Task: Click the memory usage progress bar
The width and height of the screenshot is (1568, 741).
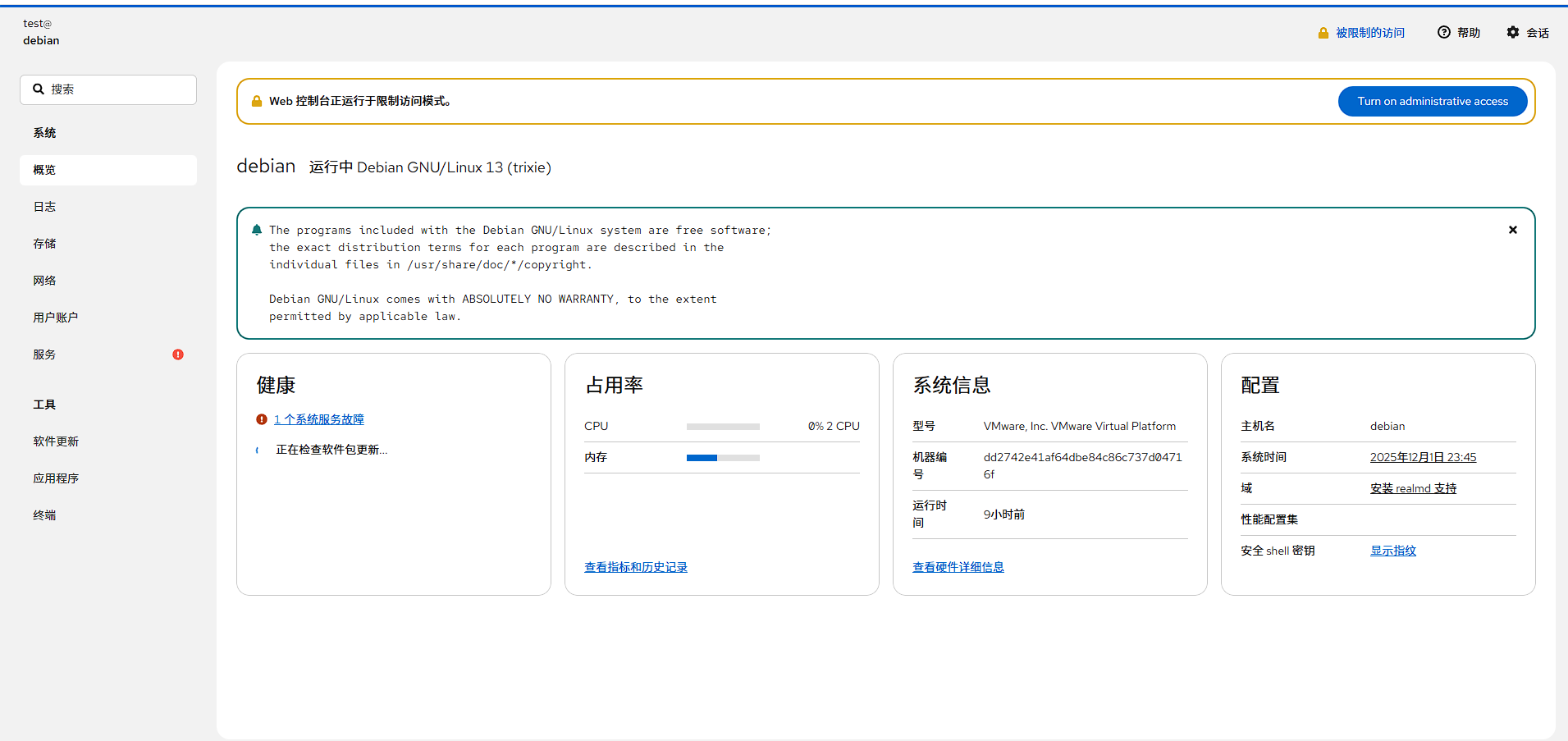Action: click(723, 458)
